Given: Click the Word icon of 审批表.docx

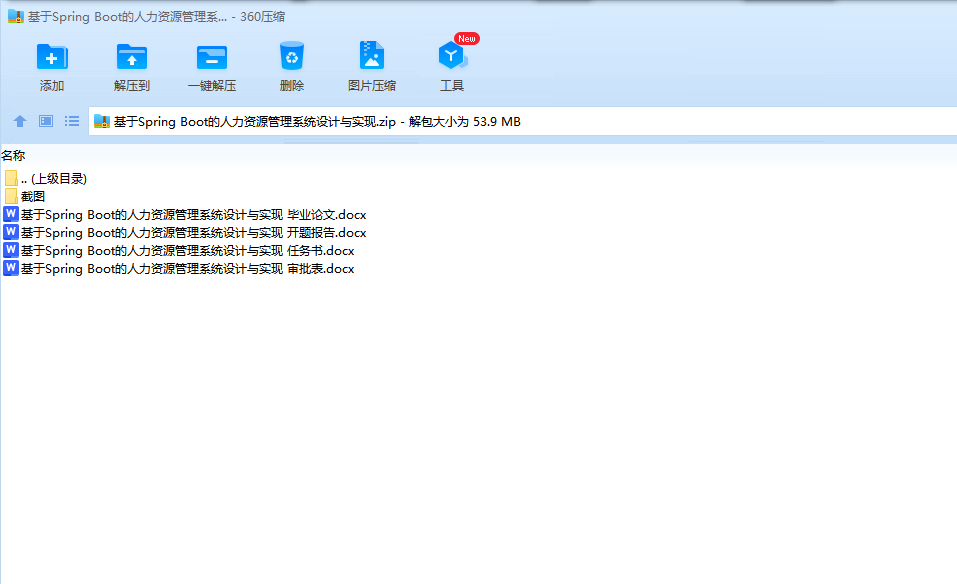Looking at the screenshot, I should click(x=10, y=268).
